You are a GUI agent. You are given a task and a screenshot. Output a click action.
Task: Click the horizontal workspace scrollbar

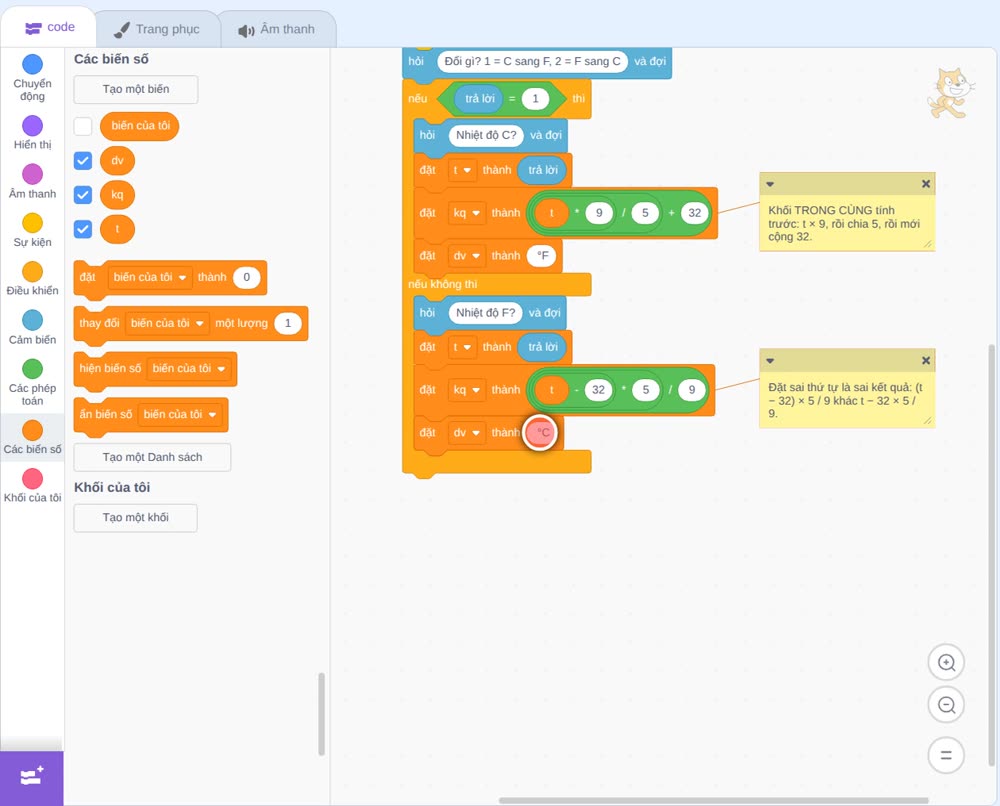[x=713, y=800]
